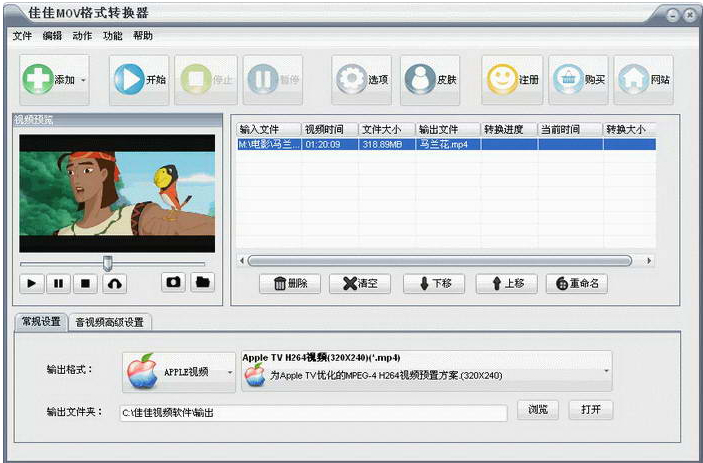
Task: Move file up with 上移 button
Action: coord(507,283)
